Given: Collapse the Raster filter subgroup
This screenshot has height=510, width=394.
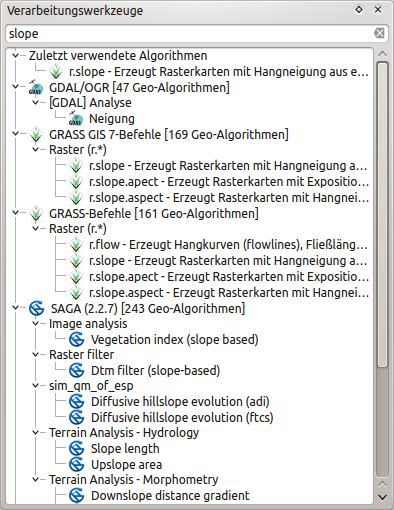Looking at the screenshot, I should tap(35, 355).
